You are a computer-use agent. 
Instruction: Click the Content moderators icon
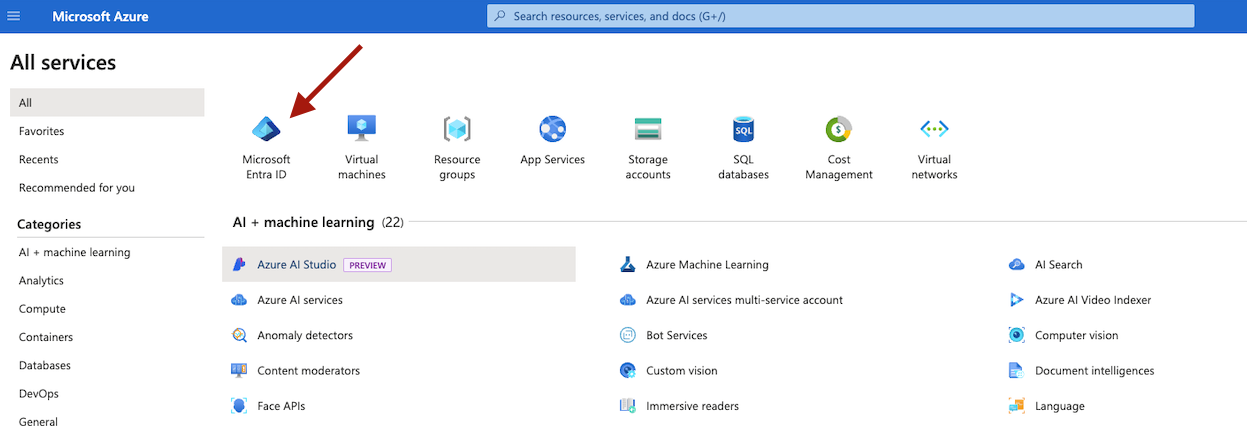[x=239, y=370]
